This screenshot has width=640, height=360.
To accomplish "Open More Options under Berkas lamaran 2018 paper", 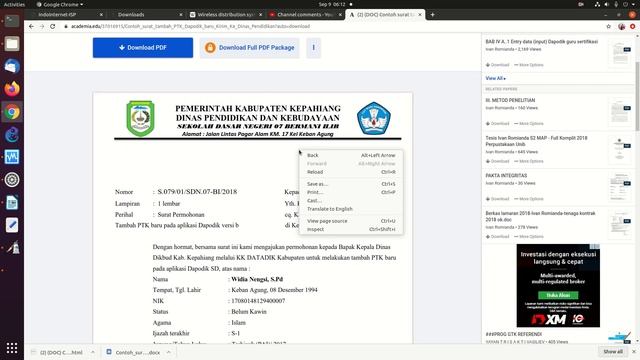I will tap(529, 237).
